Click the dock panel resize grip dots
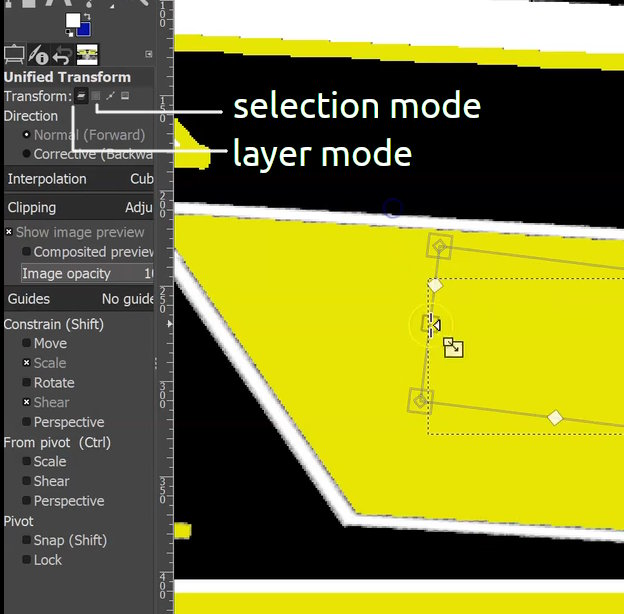This screenshot has height=614, width=624. 156,363
